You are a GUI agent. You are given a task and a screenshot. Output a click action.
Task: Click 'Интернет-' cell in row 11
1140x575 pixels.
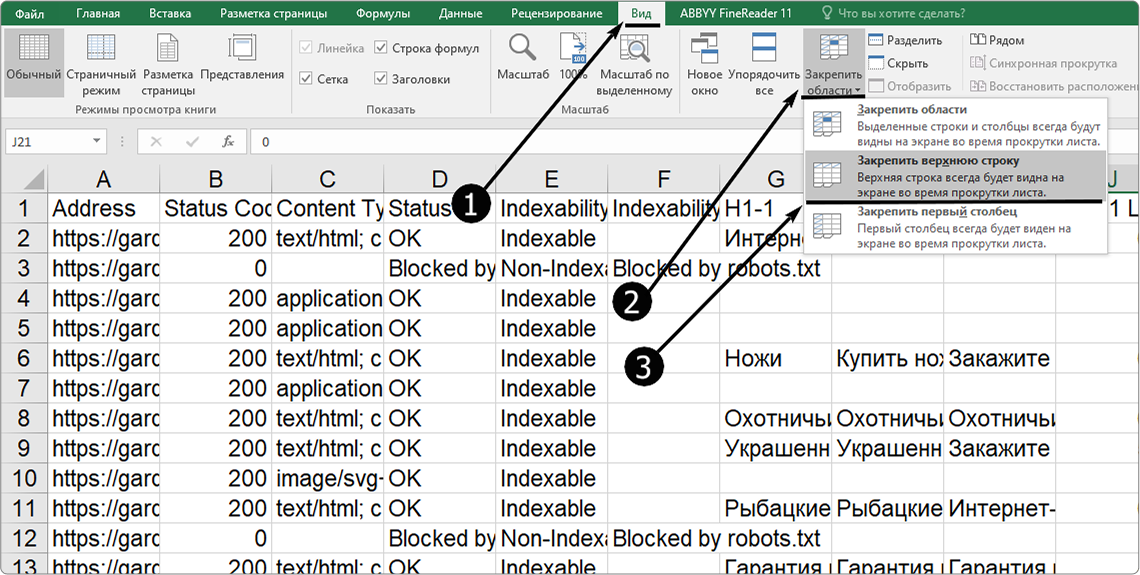(1000, 508)
